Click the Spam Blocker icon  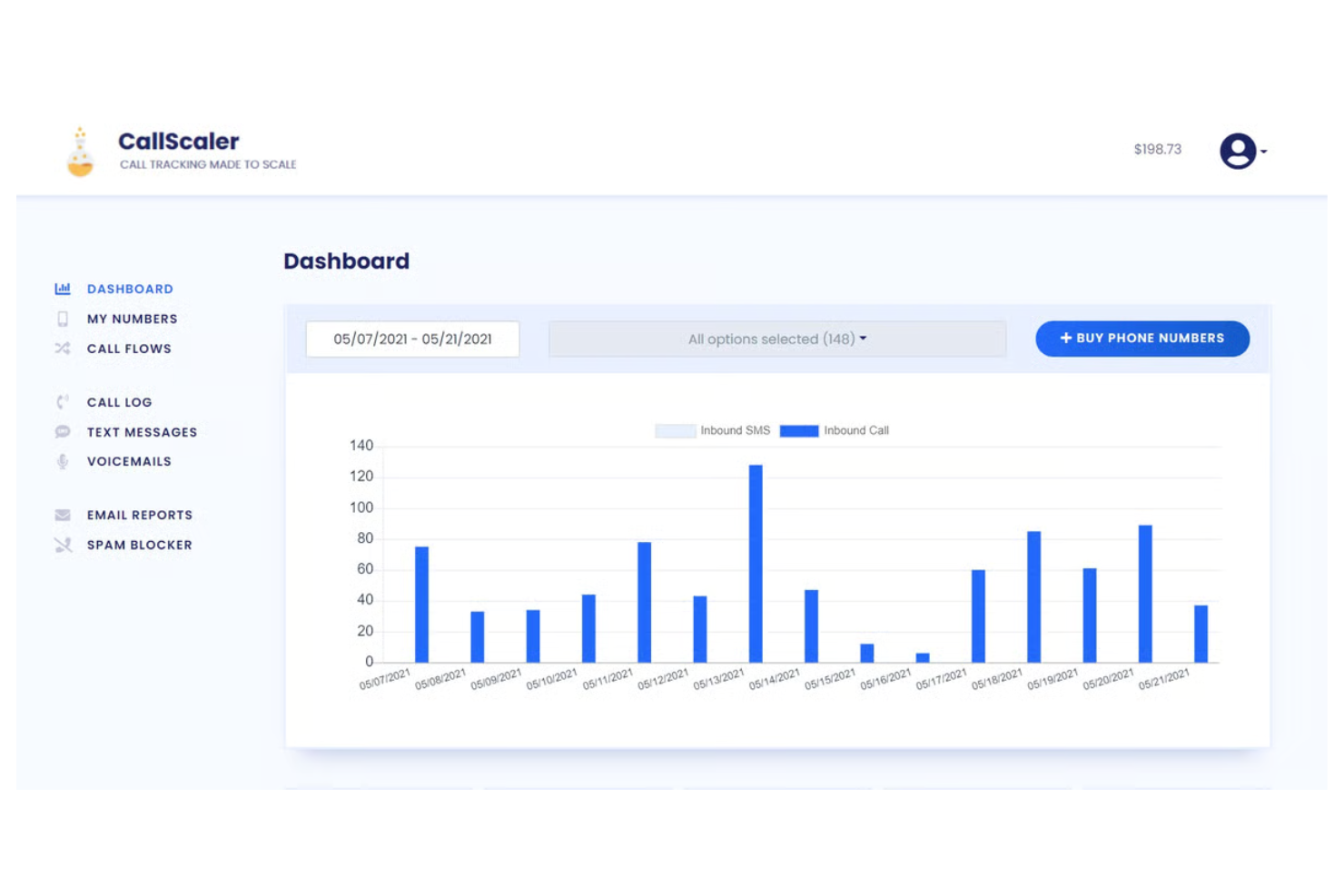pos(62,545)
